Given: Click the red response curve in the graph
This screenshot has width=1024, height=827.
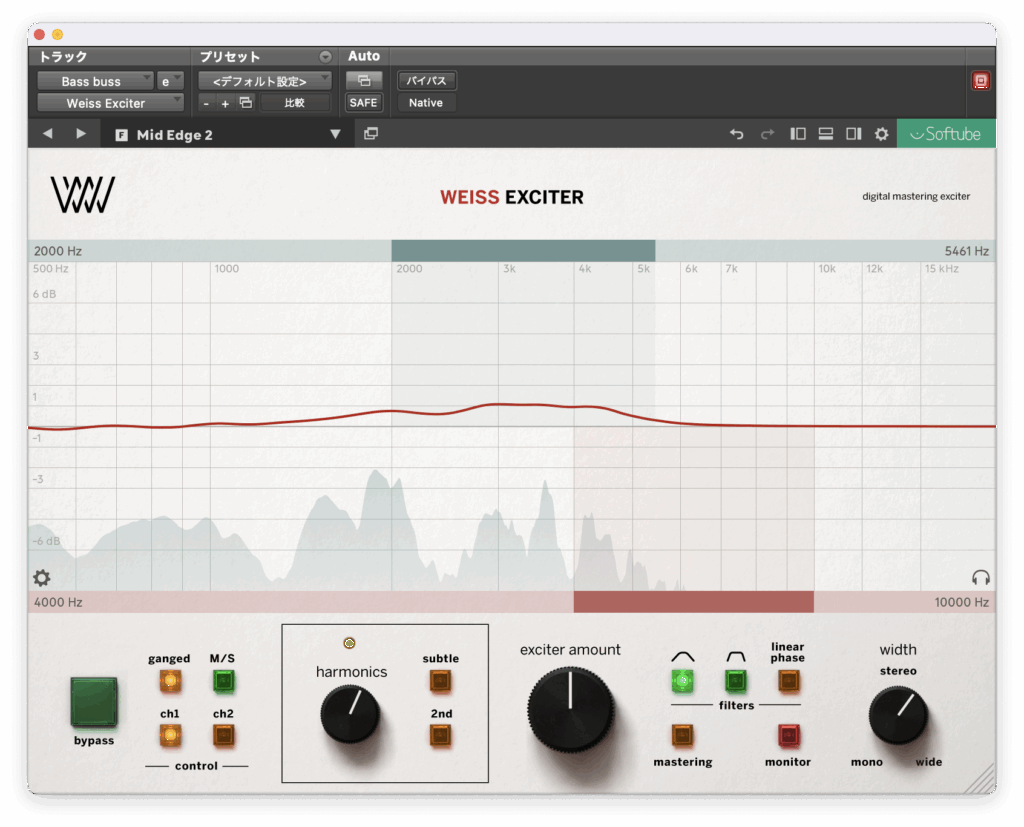Looking at the screenshot, I should [512, 406].
